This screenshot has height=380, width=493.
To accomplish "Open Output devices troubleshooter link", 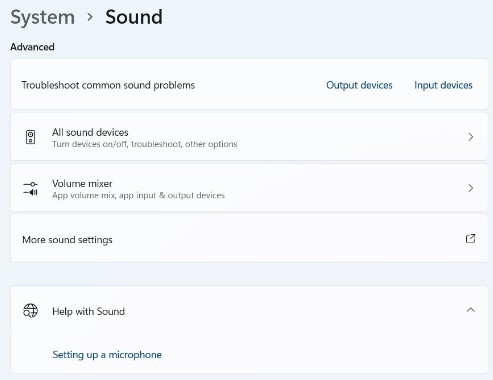I will (359, 85).
